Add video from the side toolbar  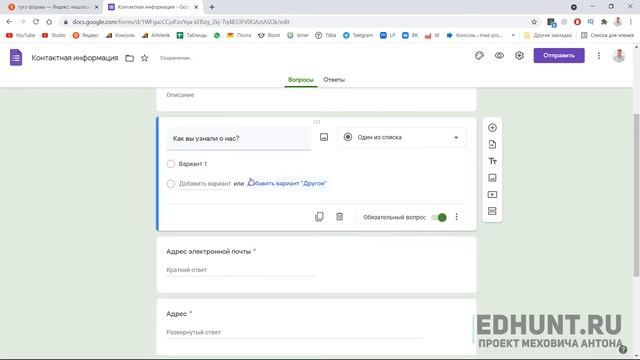492,195
